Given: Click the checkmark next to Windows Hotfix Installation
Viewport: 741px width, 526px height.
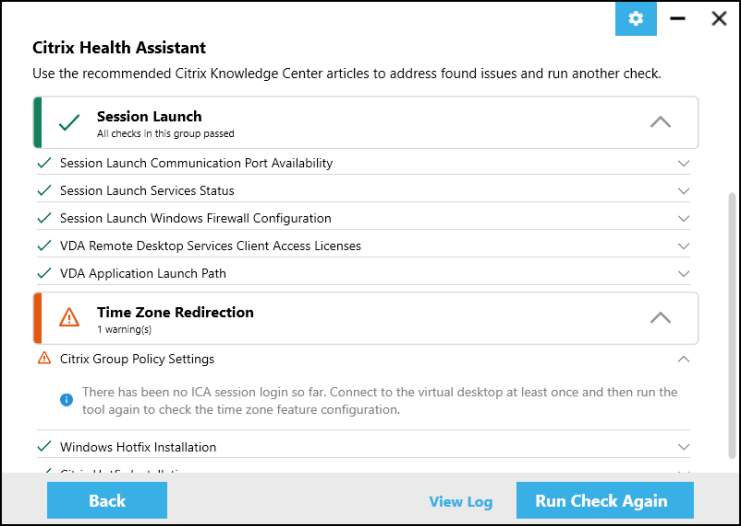Looking at the screenshot, I should coord(44,447).
